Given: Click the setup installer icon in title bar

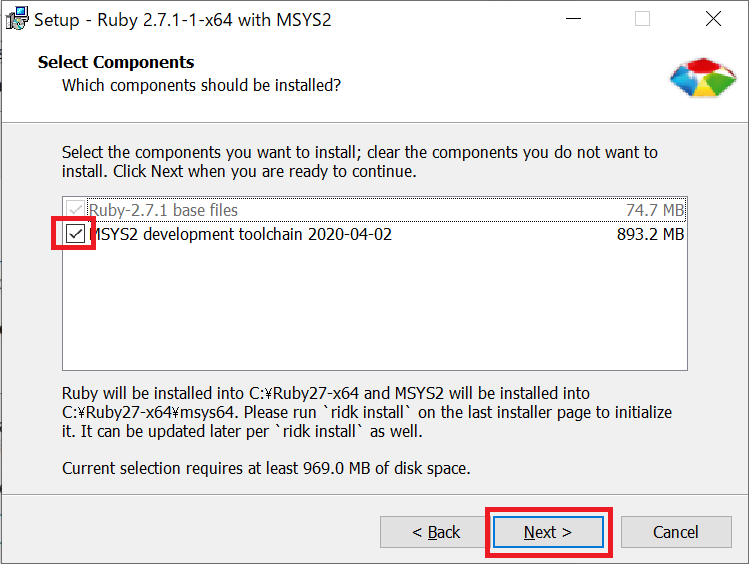Looking at the screenshot, I should click(x=17, y=19).
